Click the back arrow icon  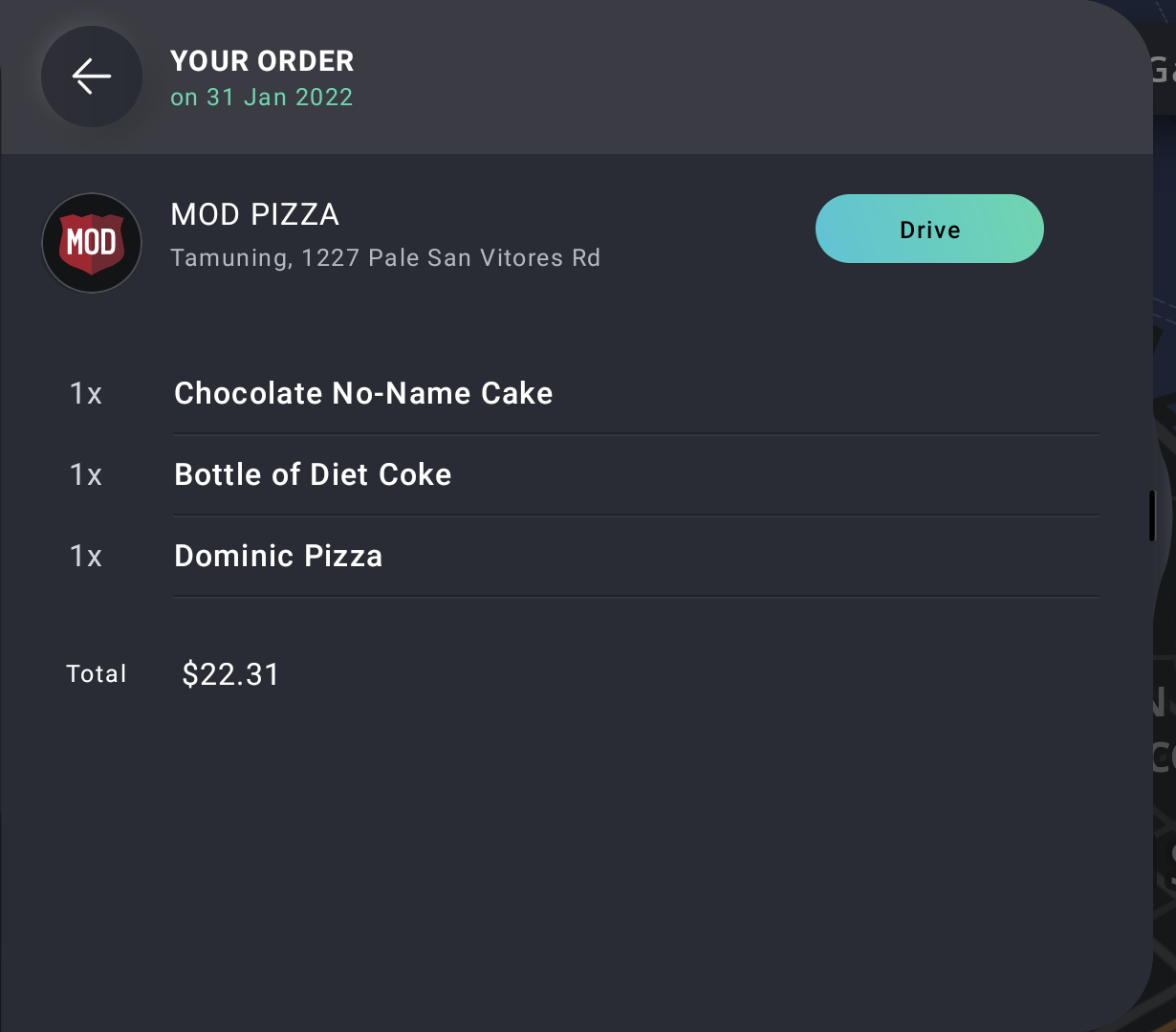point(92,77)
